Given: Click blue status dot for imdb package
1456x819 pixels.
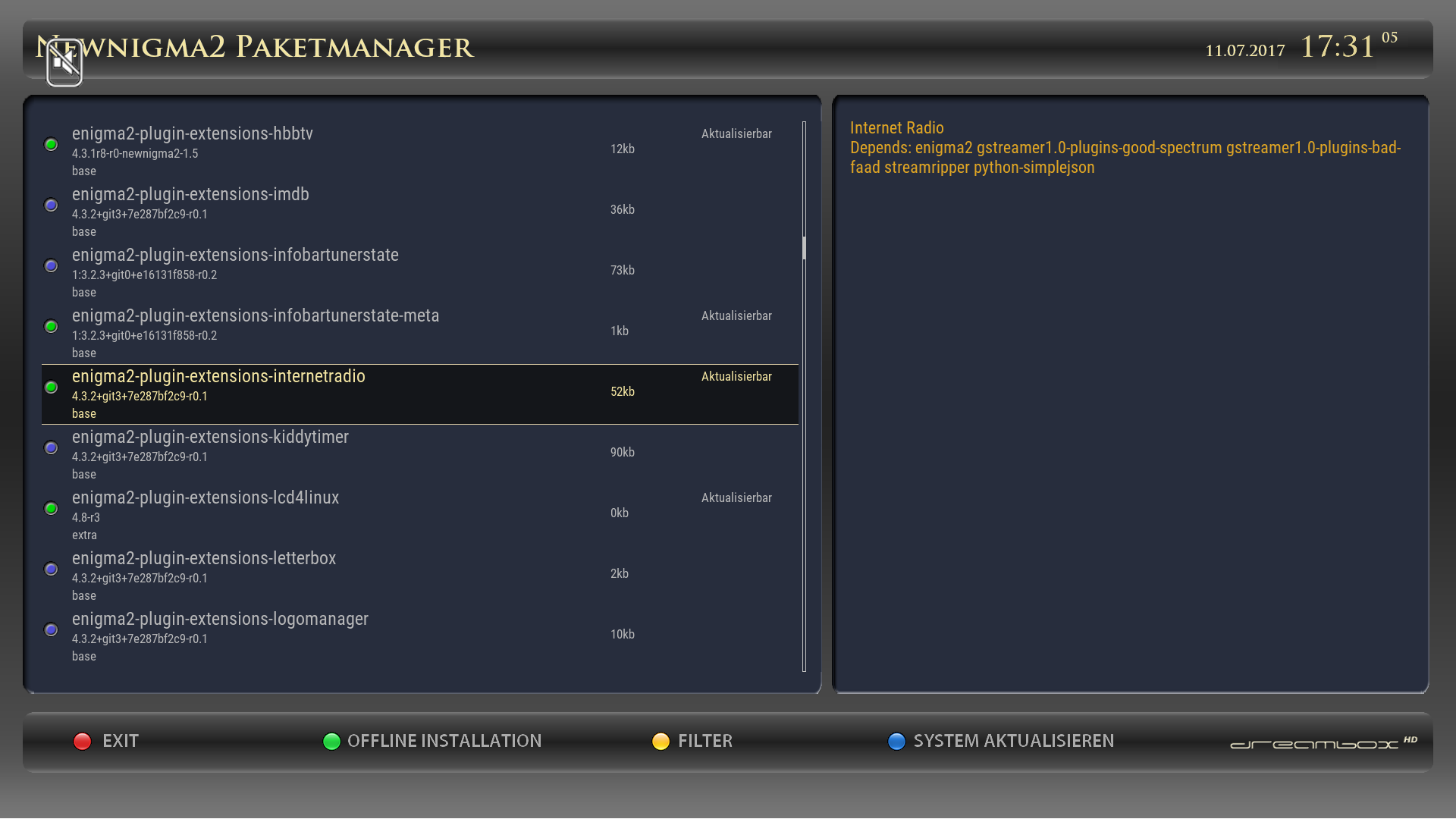Looking at the screenshot, I should click(51, 205).
